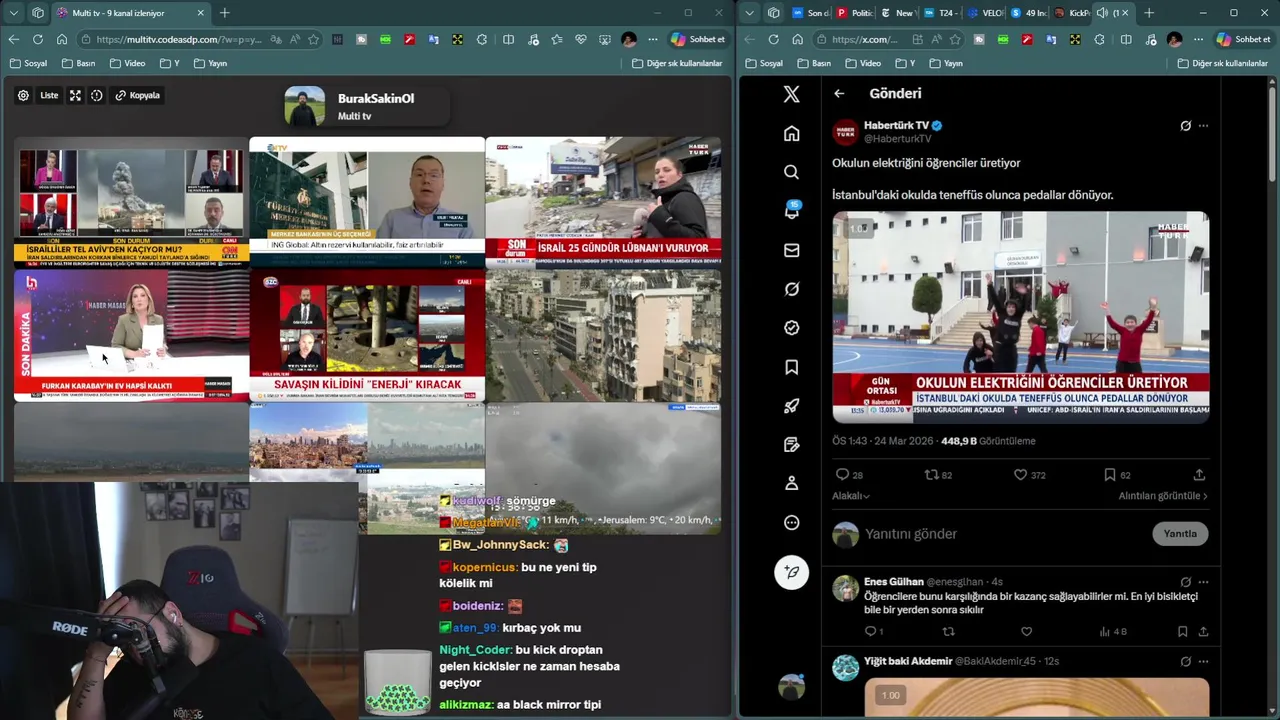Image resolution: width=1280 pixels, height=720 pixels.
Task: Bookmark the Habertürk post showing 62
Action: [1117, 475]
